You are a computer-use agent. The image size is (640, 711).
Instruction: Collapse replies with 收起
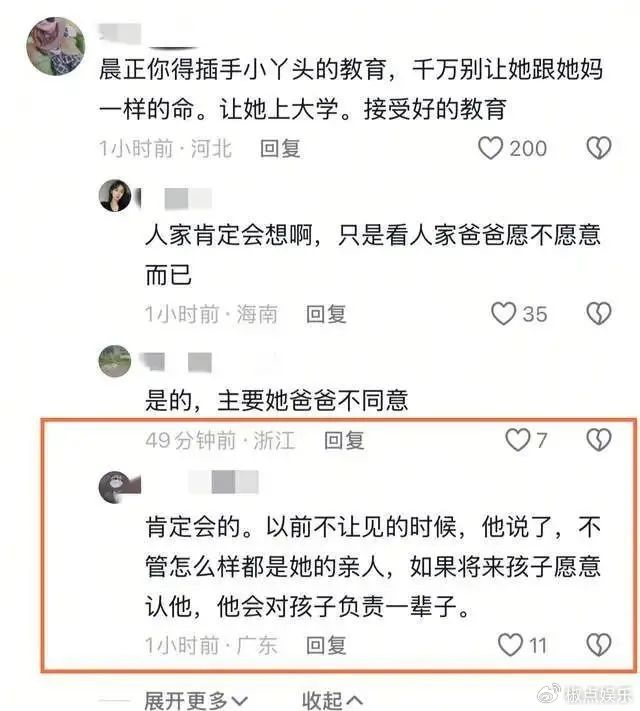332,701
